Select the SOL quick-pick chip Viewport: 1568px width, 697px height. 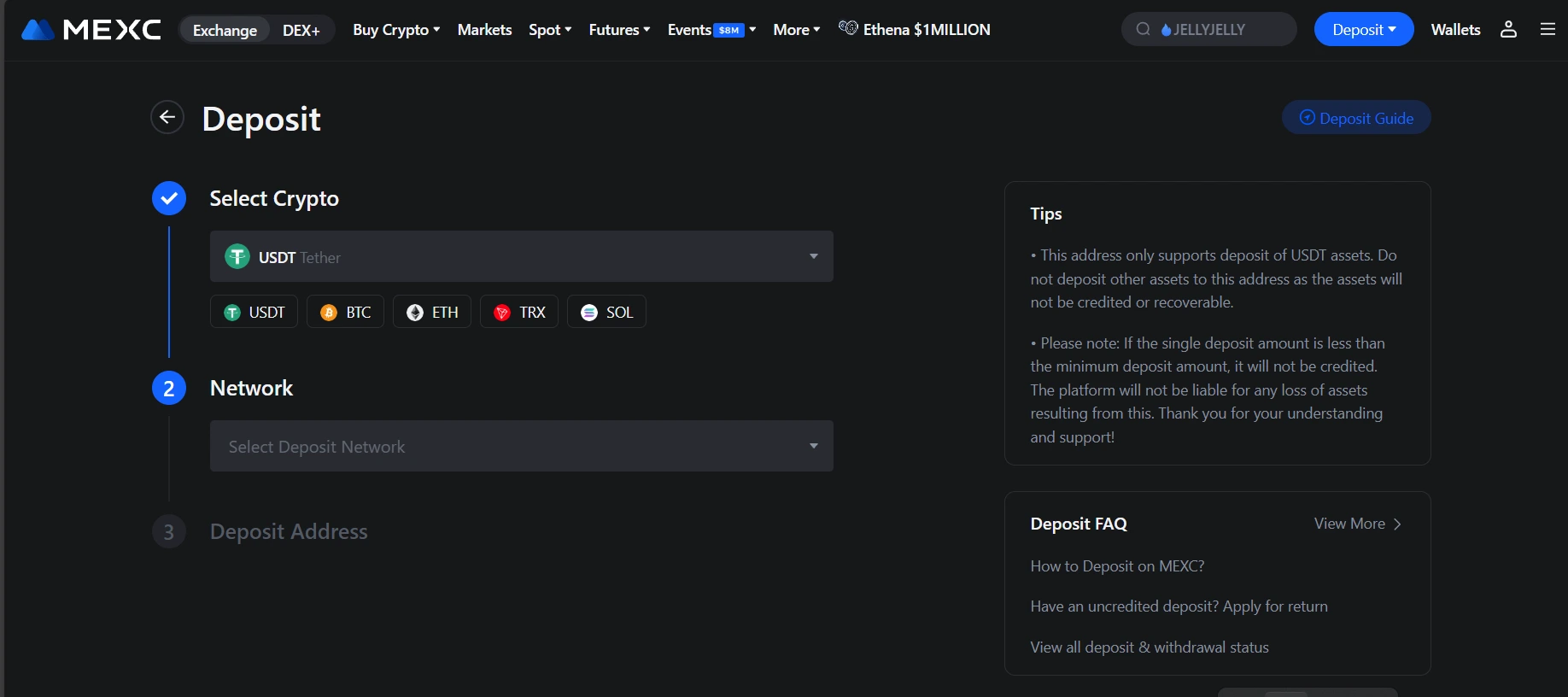[606, 312]
